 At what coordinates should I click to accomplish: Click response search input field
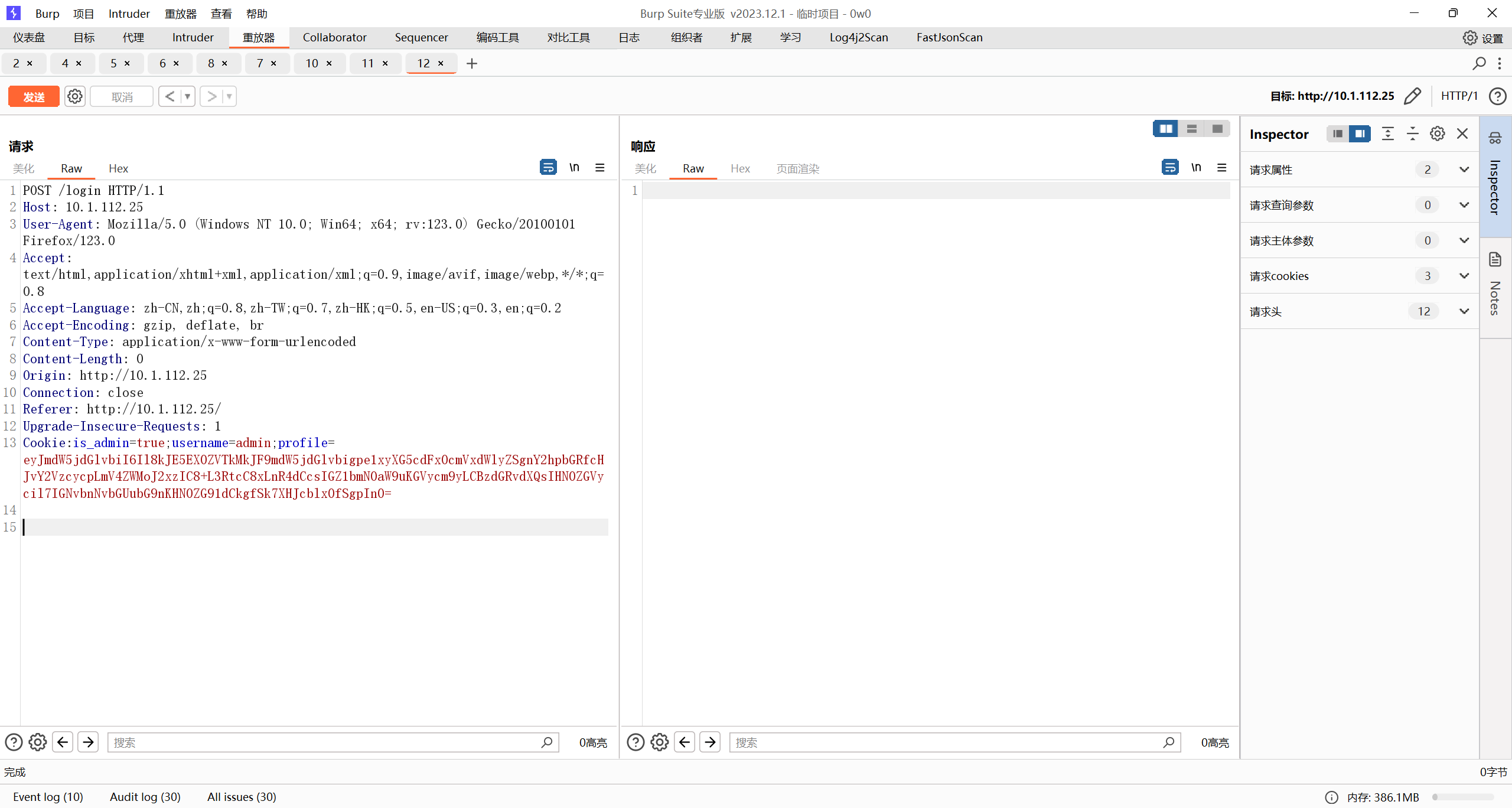point(955,742)
